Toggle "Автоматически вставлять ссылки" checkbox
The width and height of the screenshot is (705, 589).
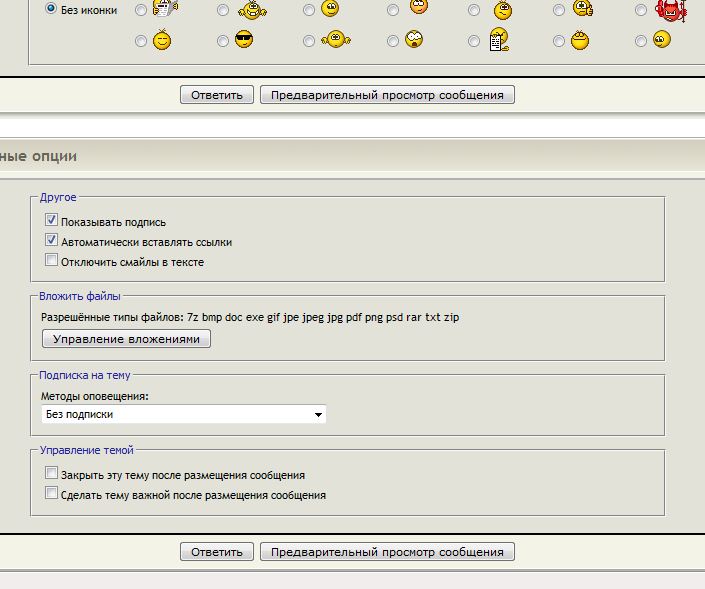pos(51,241)
